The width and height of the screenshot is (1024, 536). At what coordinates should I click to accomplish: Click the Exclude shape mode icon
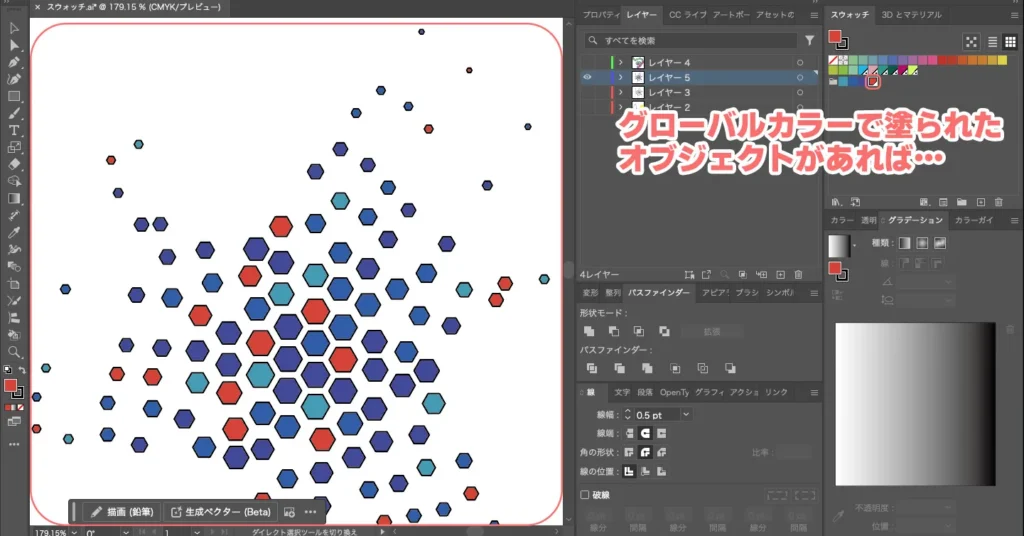pyautogui.click(x=664, y=331)
